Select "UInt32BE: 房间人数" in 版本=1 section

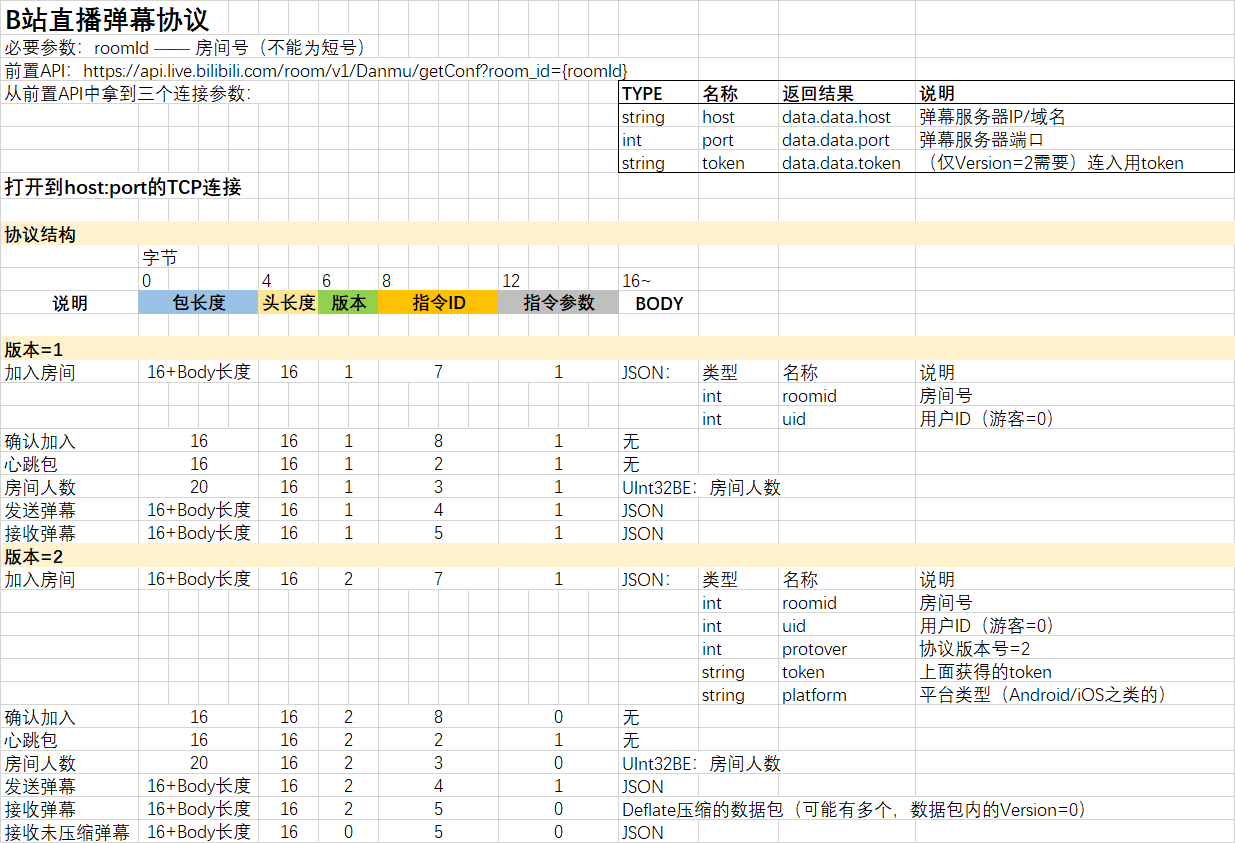(x=701, y=487)
